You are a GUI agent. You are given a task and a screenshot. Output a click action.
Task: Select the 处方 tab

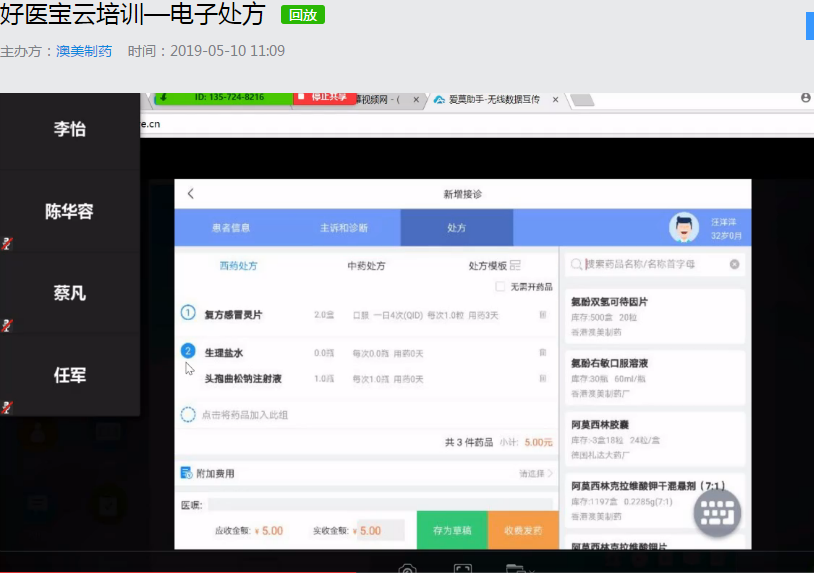pos(457,228)
